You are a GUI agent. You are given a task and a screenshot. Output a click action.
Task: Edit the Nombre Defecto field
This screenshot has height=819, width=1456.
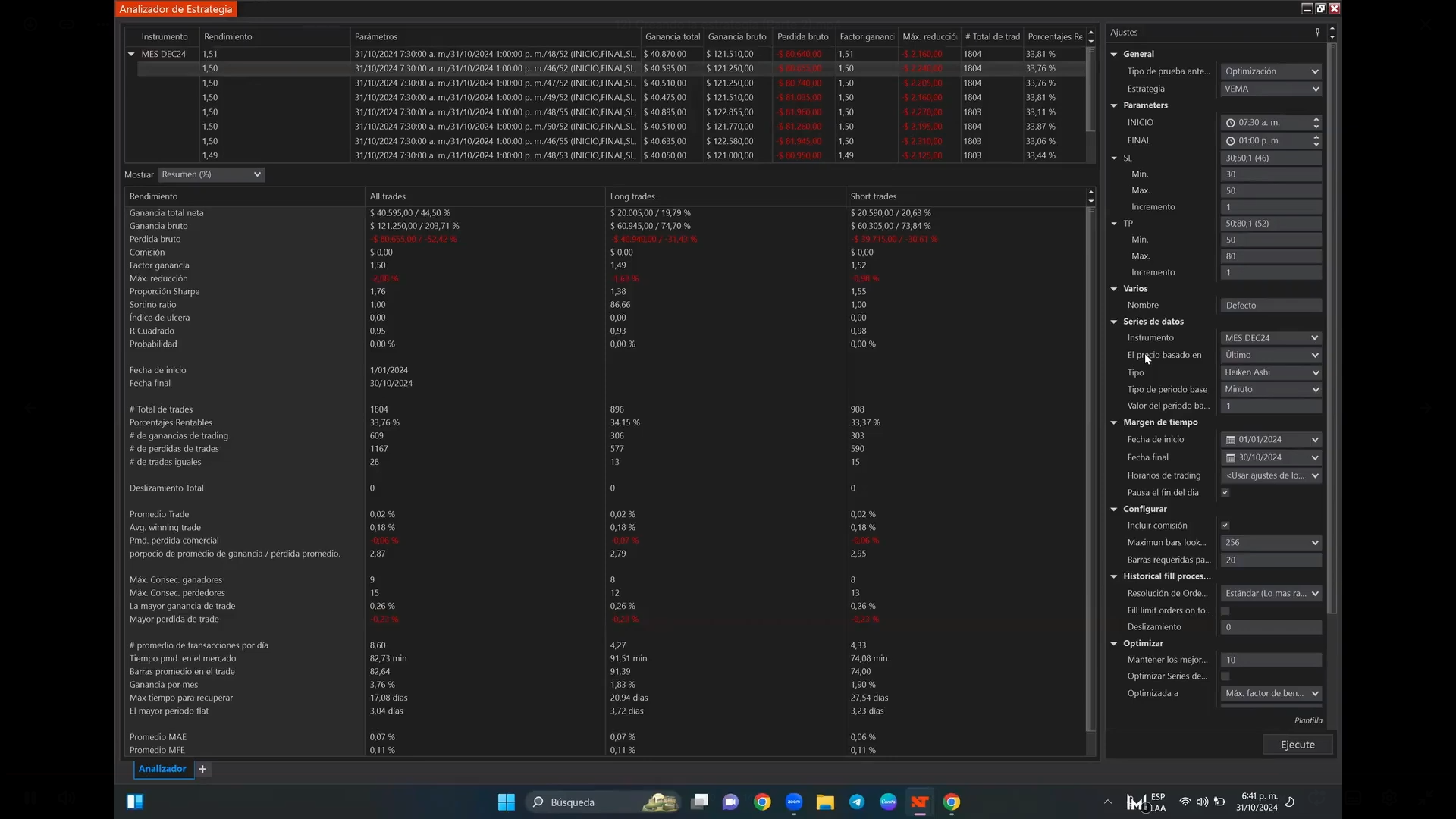click(1271, 306)
